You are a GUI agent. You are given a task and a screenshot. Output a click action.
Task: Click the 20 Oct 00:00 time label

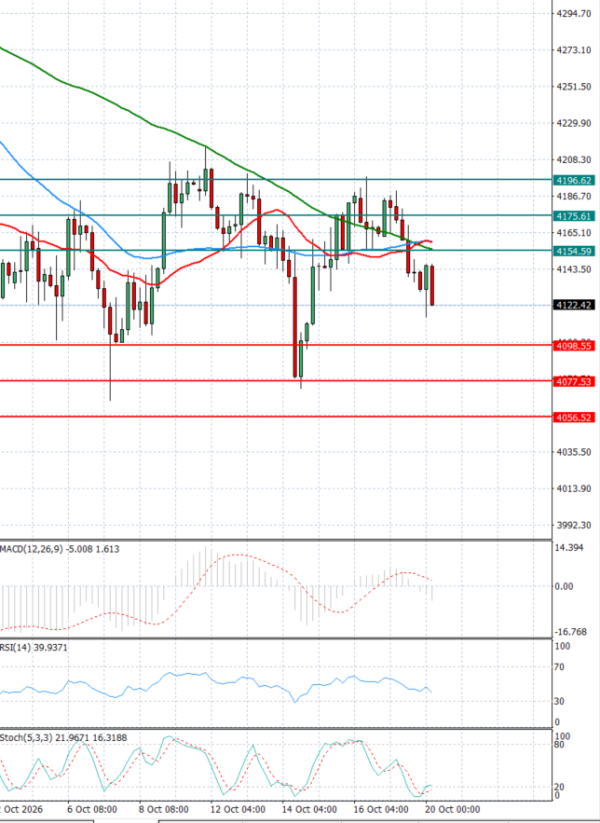(x=452, y=810)
